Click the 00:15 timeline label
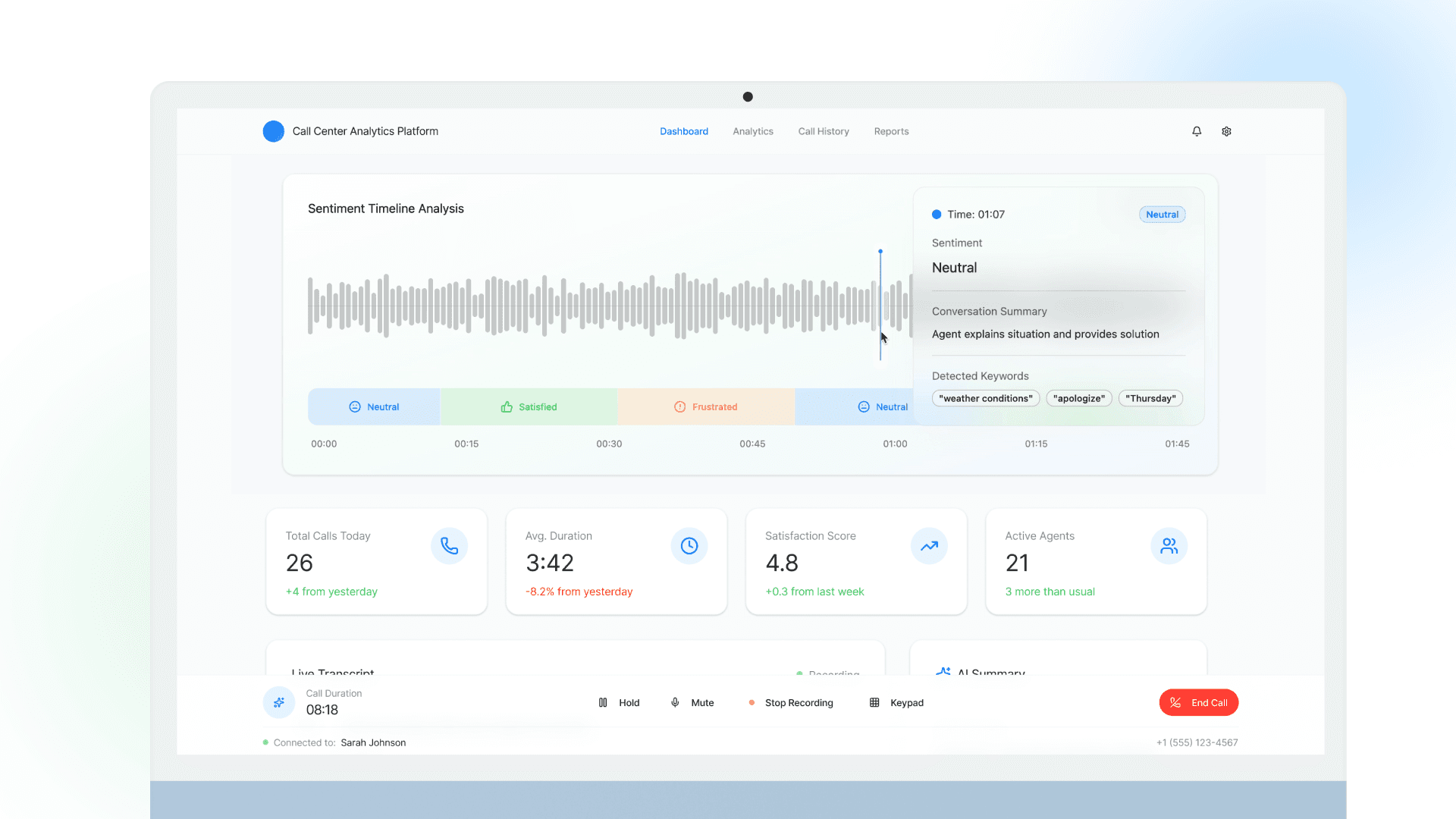 (x=466, y=444)
